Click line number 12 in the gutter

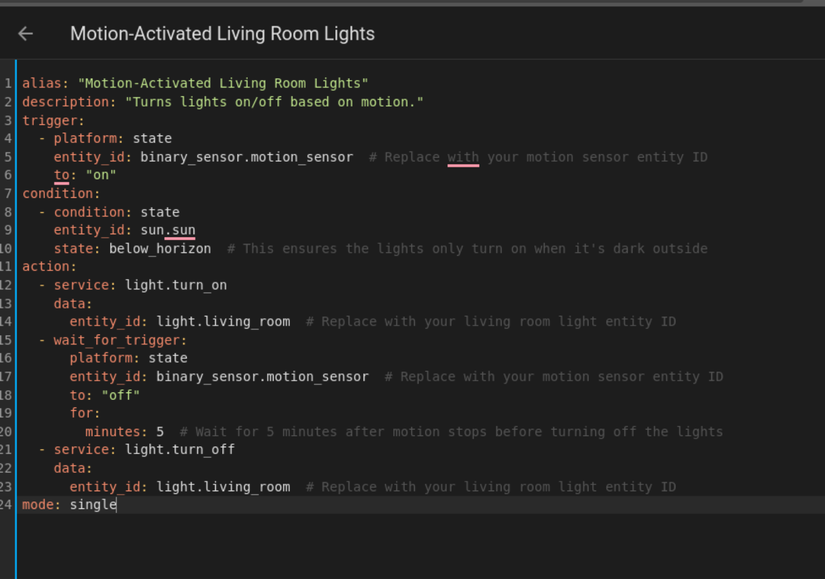pyautogui.click(x=7, y=285)
